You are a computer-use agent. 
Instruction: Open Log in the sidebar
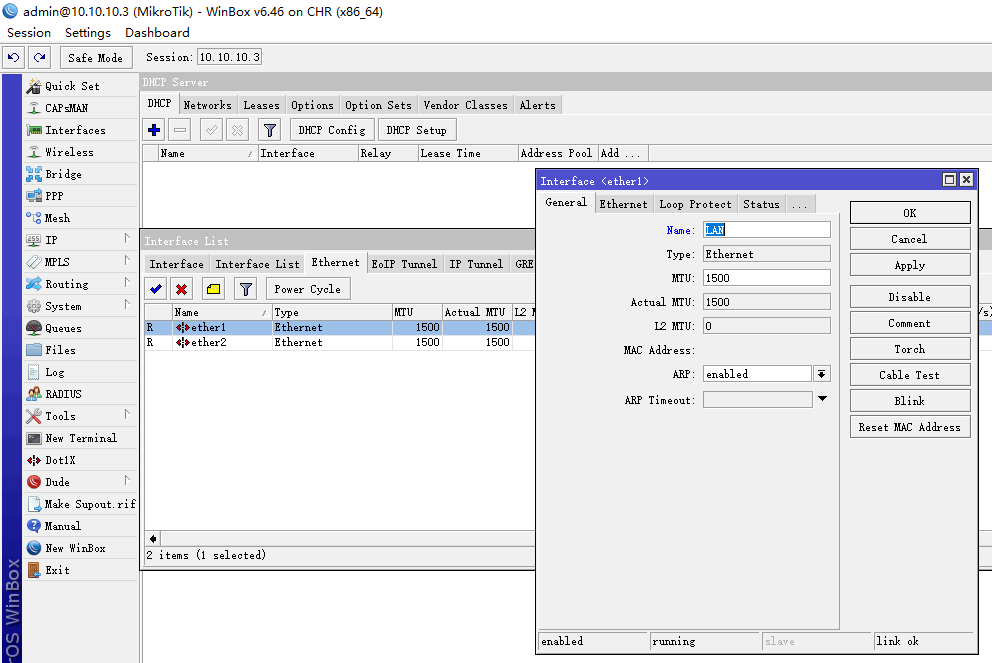tap(54, 373)
